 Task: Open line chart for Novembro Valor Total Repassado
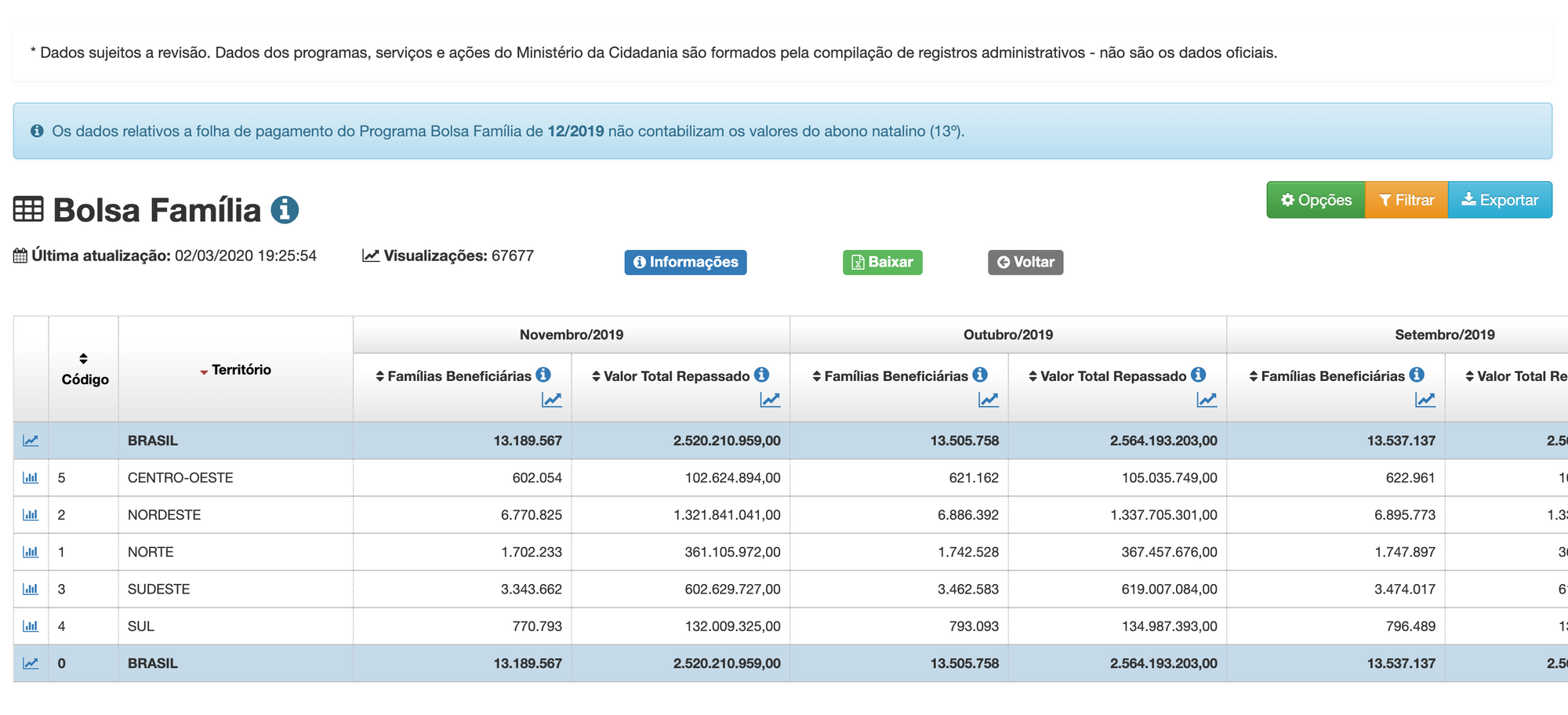770,400
